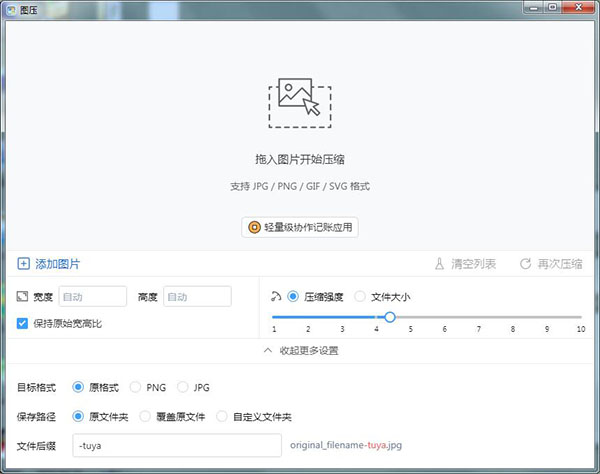Select 覆盖原文件 save path option
600x474 pixels.
tap(146, 416)
